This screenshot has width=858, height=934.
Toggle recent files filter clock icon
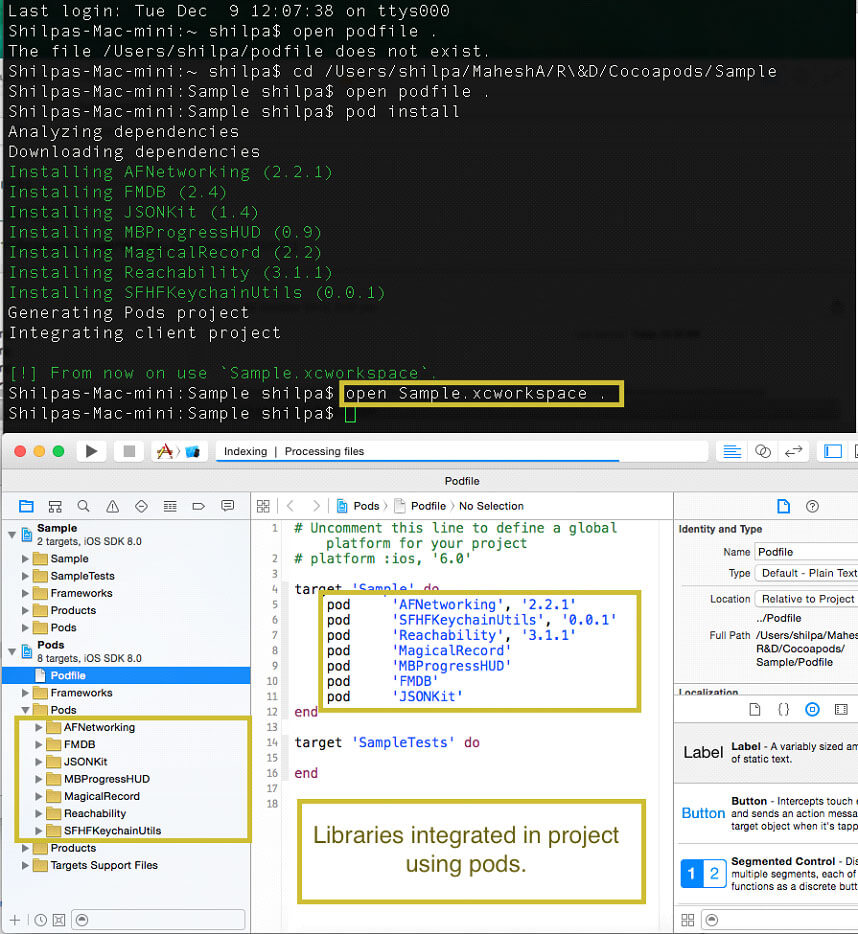point(41,920)
